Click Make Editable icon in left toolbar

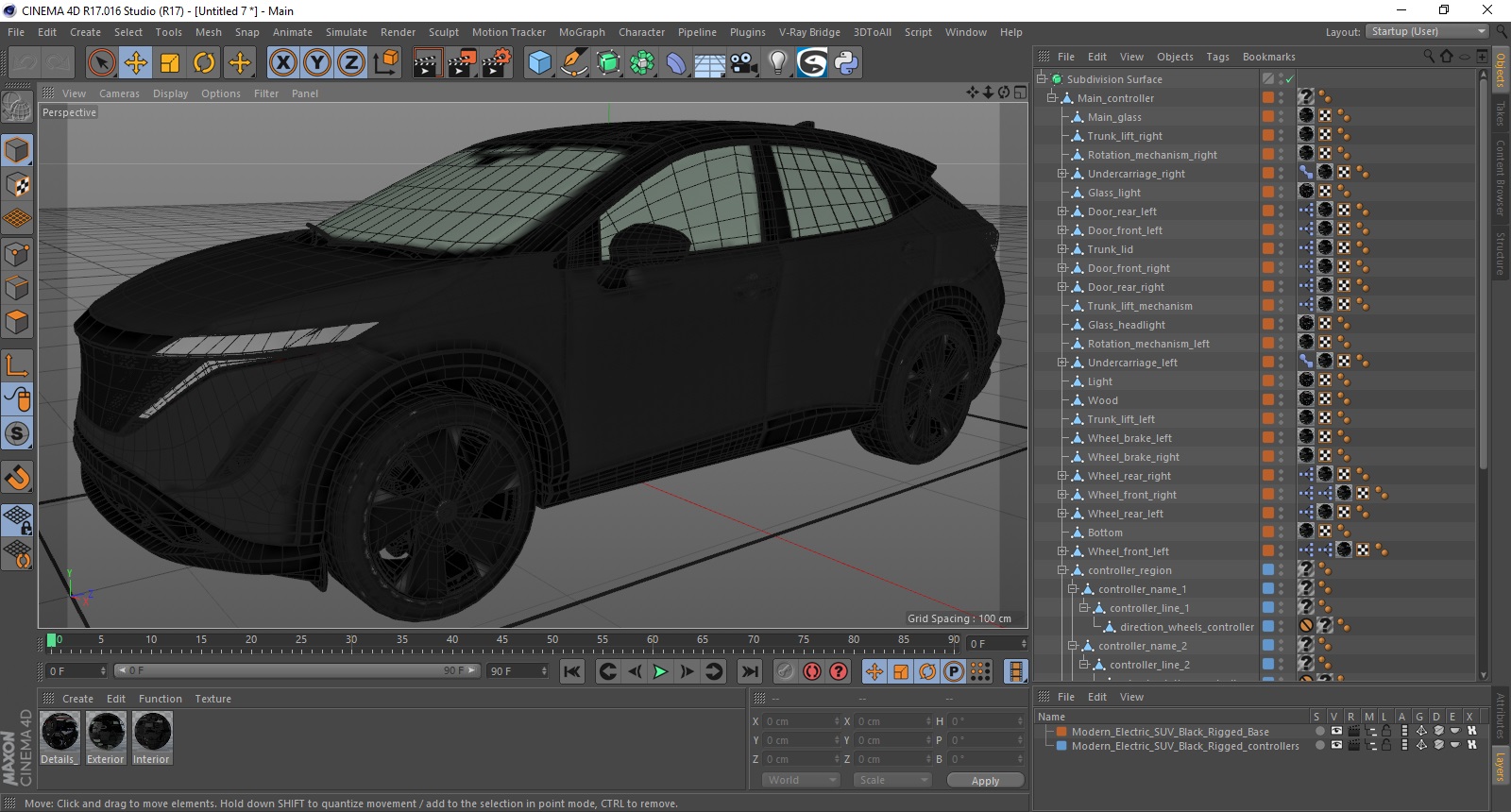point(17,109)
